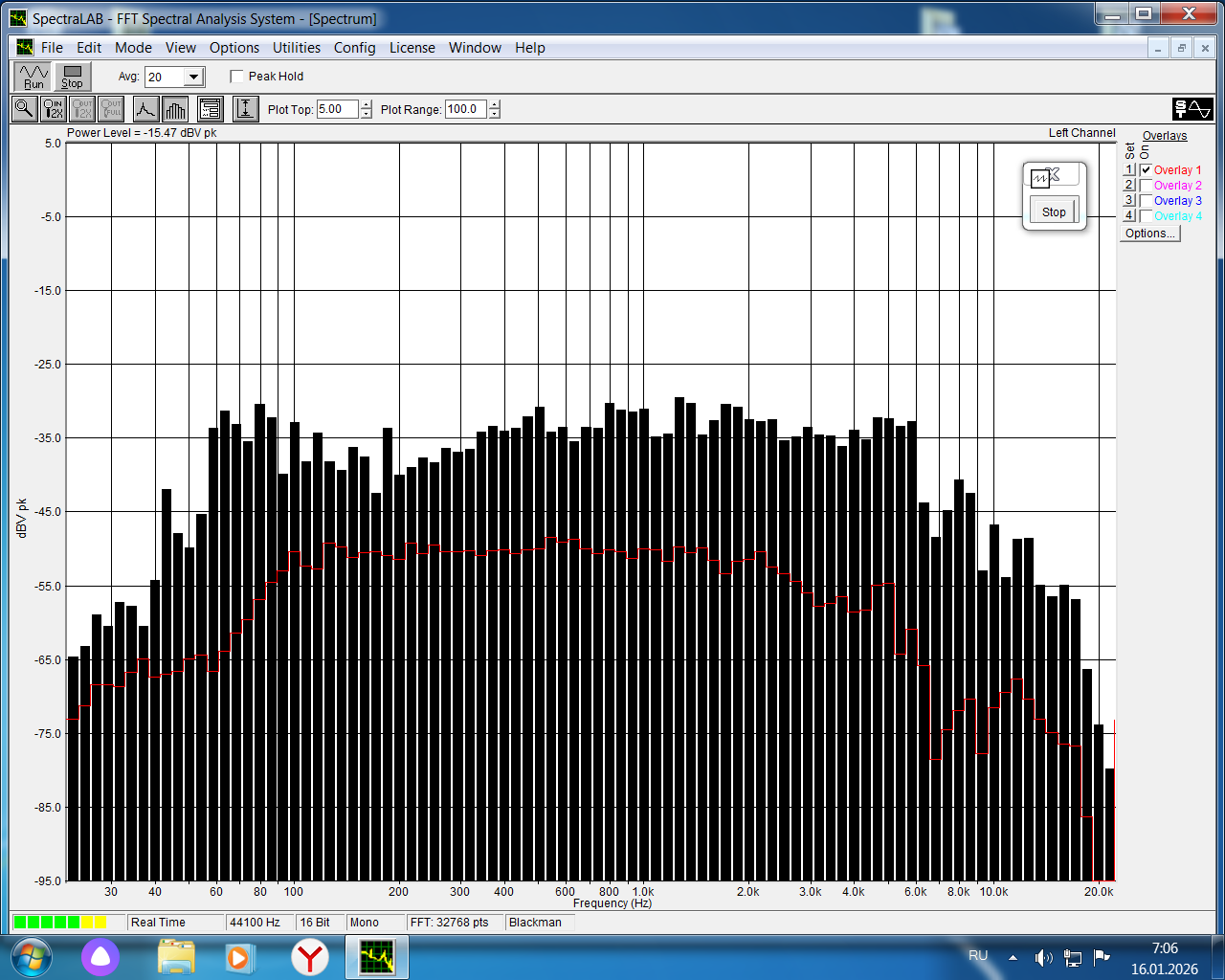Click the Set 3 overlay button

[x=1129, y=201]
